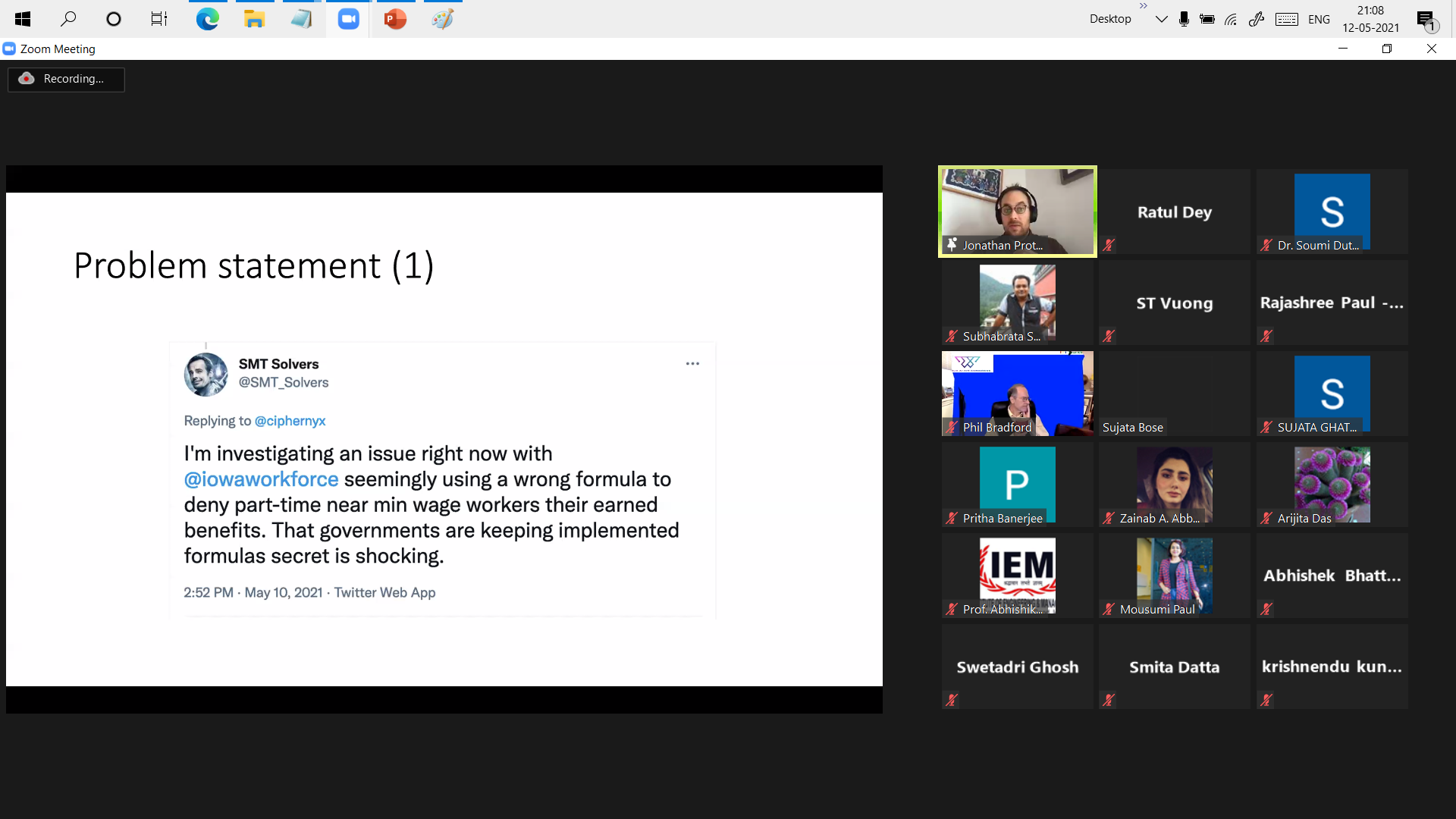Image resolution: width=1456 pixels, height=819 pixels.
Task: Launch Microsoft Edge from the taskbar
Action: (208, 19)
